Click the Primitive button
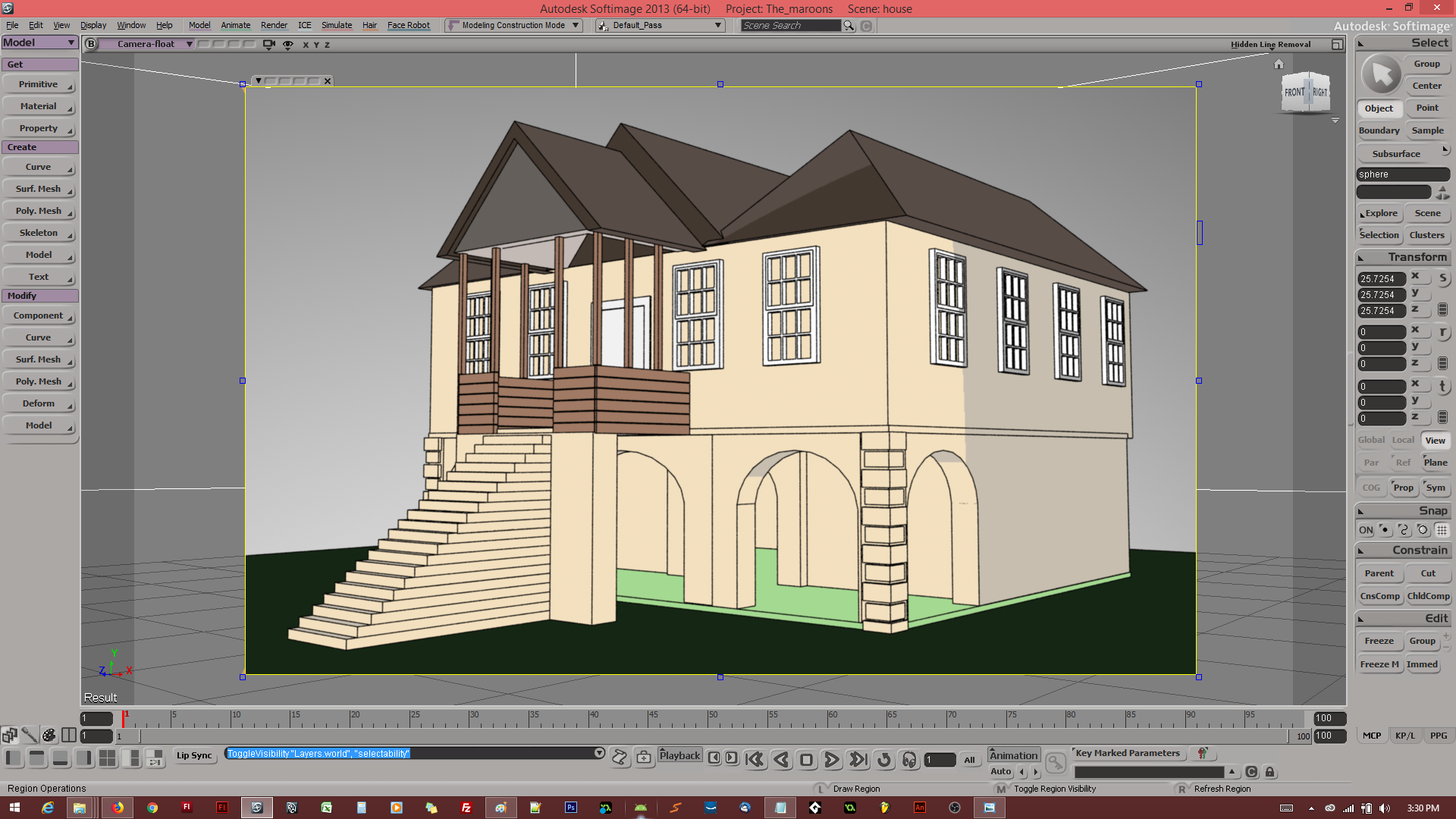The width and height of the screenshot is (1456, 819). pyautogui.click(x=39, y=84)
